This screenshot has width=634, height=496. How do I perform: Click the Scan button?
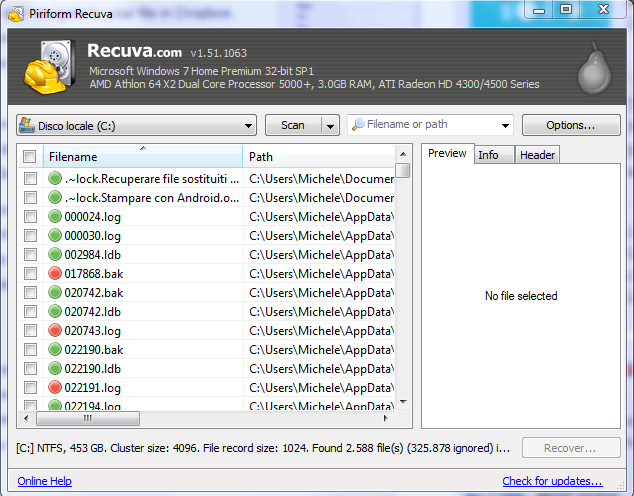294,125
